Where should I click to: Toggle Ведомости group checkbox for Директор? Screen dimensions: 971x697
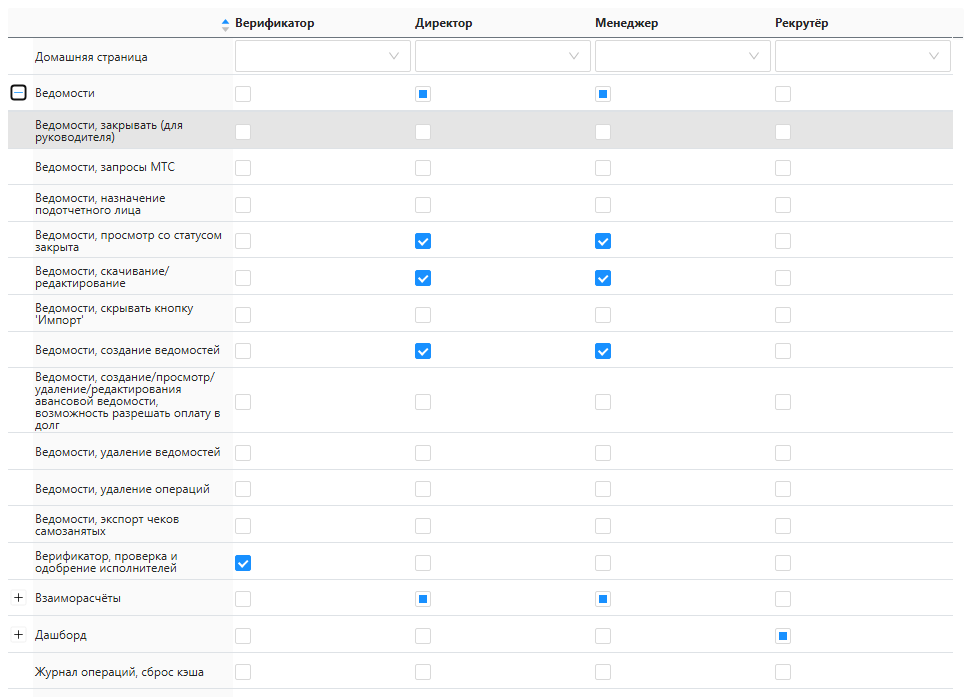tap(423, 94)
